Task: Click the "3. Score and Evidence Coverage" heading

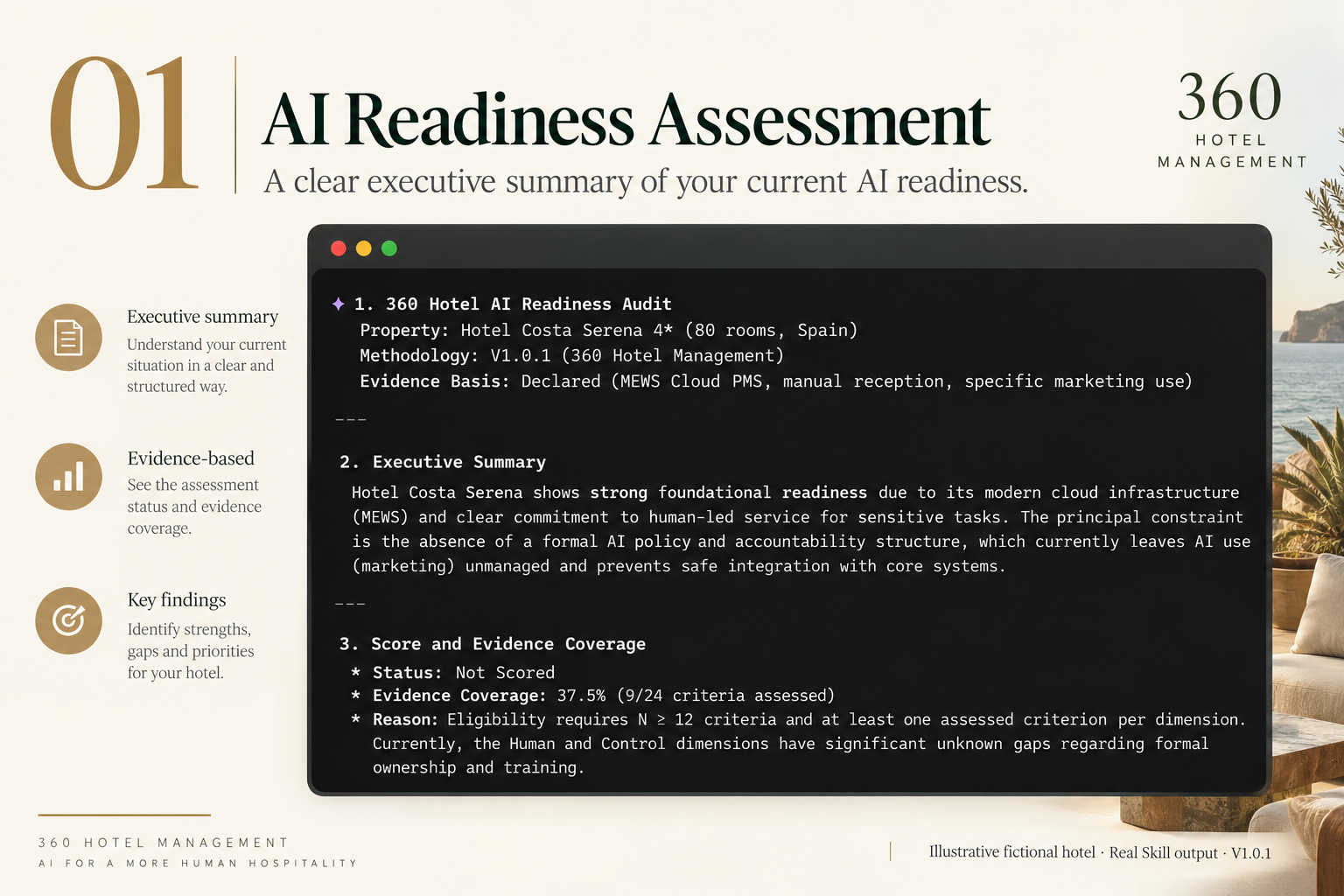Action: (493, 644)
